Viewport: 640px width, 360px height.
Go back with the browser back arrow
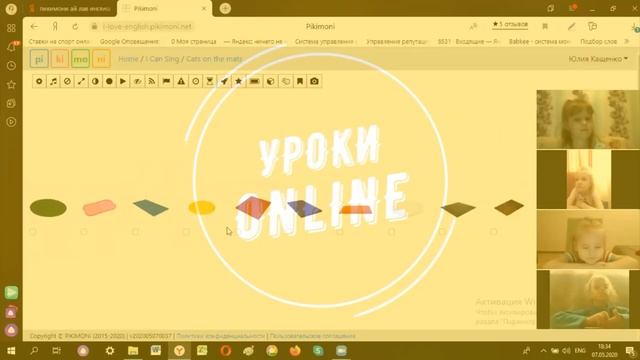pyautogui.click(x=34, y=27)
